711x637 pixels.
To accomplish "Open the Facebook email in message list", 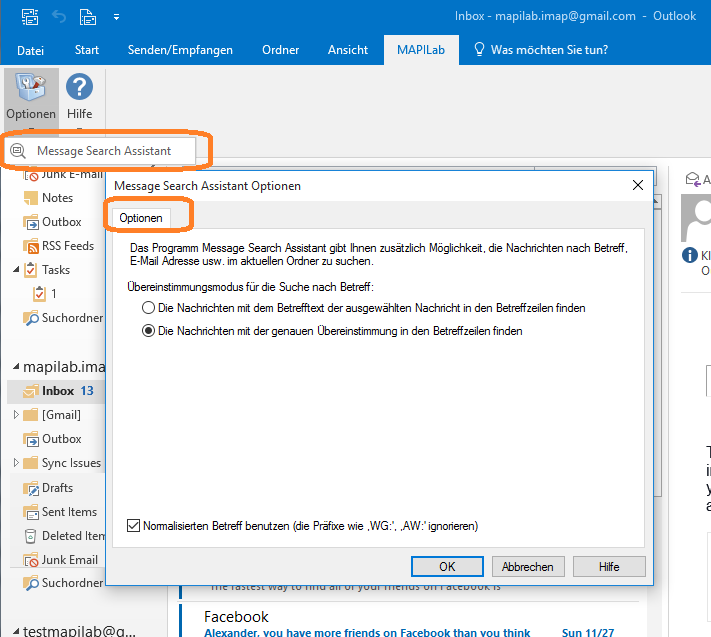I will tap(409, 621).
